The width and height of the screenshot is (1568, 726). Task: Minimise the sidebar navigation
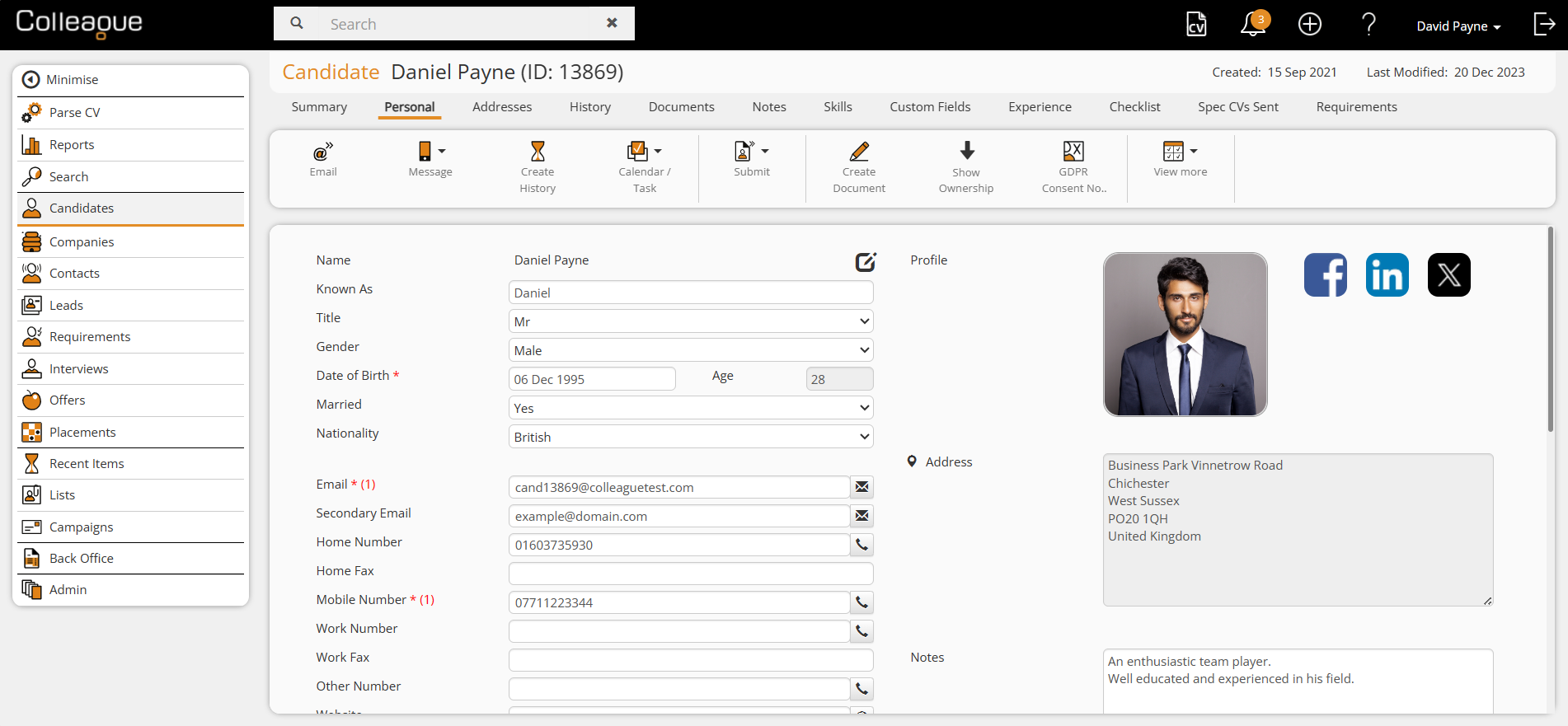pyautogui.click(x=72, y=80)
